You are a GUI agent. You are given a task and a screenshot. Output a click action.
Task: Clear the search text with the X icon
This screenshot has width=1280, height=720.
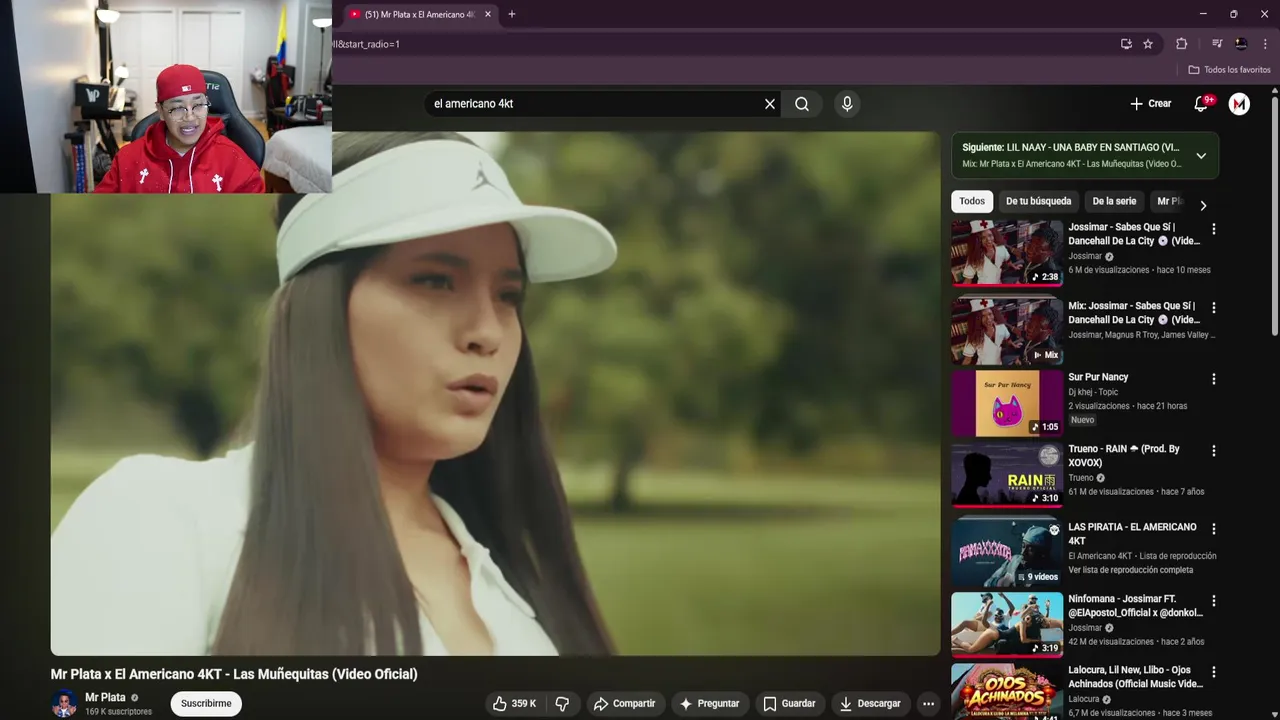[770, 104]
